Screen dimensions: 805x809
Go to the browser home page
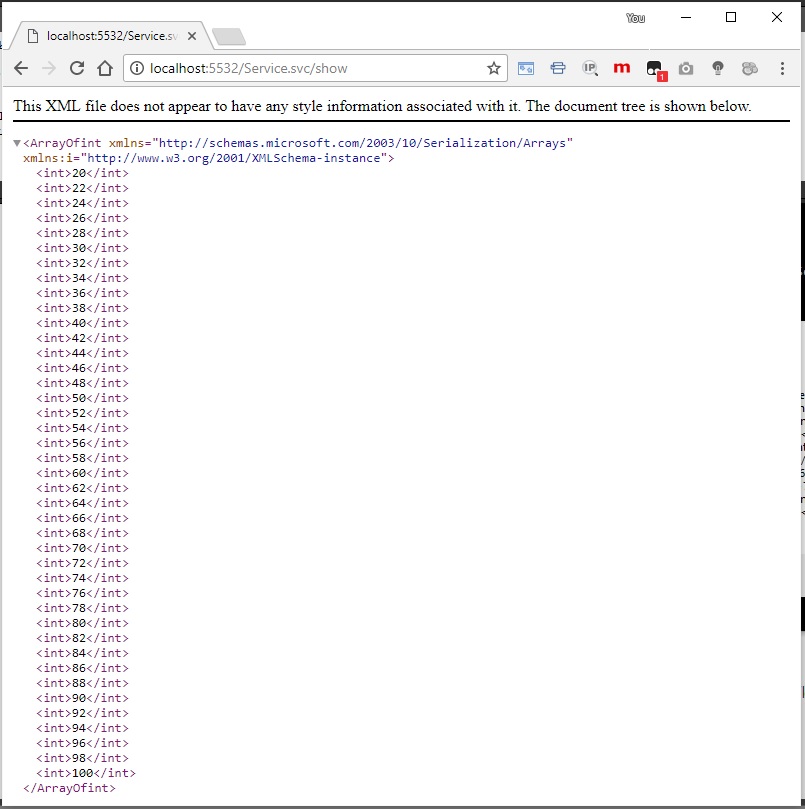[x=105, y=69]
